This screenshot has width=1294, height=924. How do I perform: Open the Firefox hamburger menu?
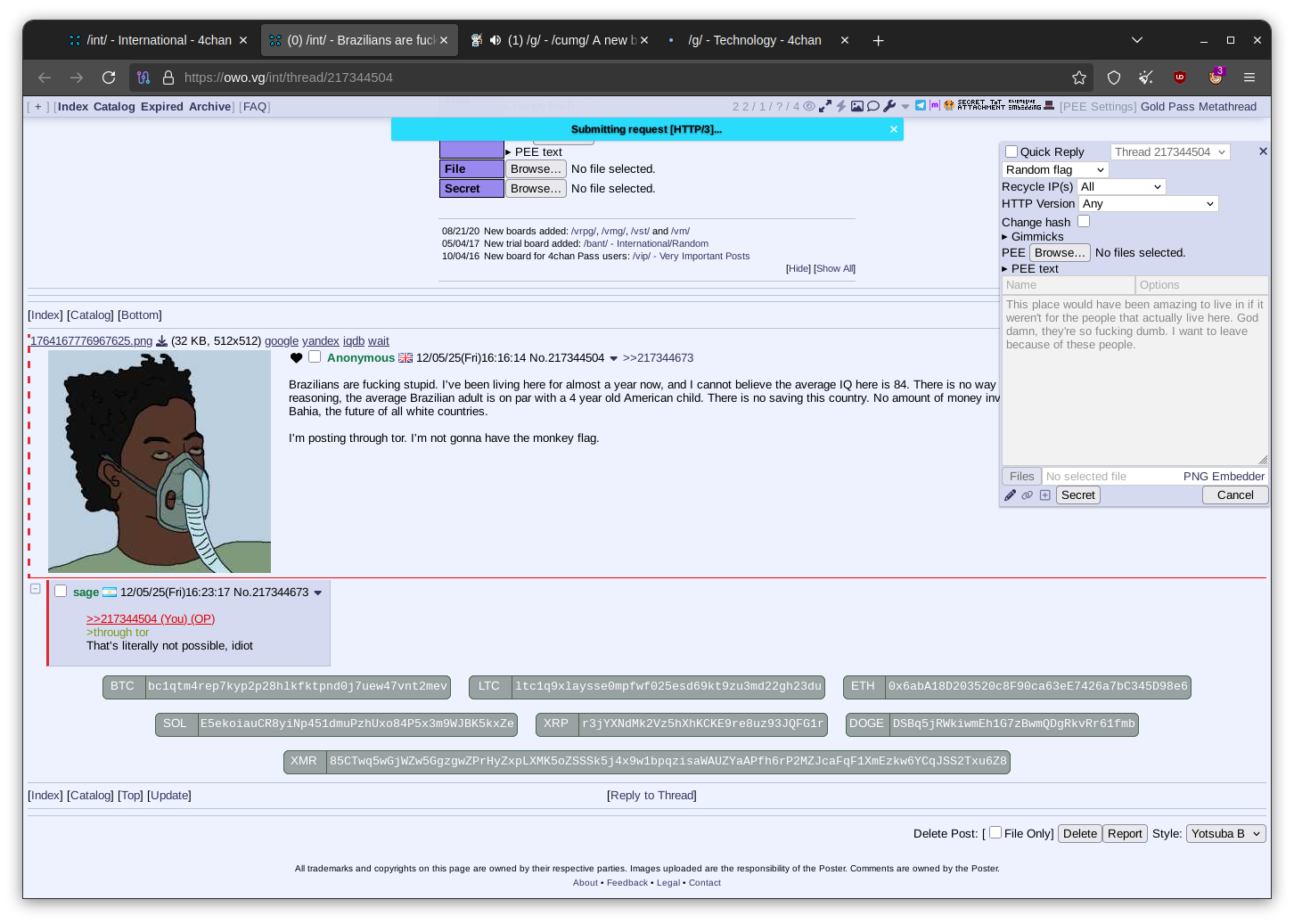point(1249,78)
